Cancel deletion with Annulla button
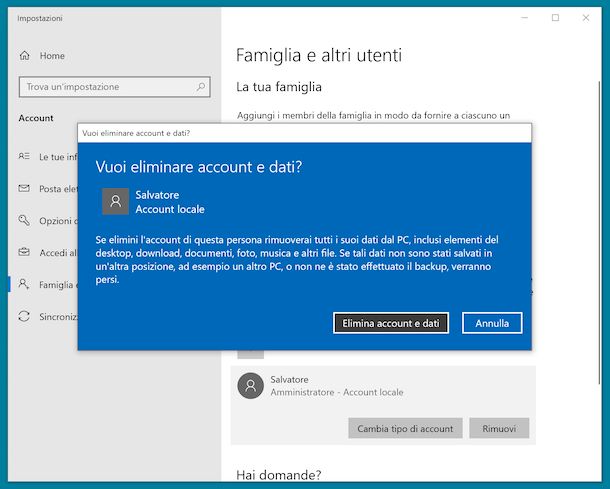This screenshot has width=610, height=489. pyautogui.click(x=492, y=323)
